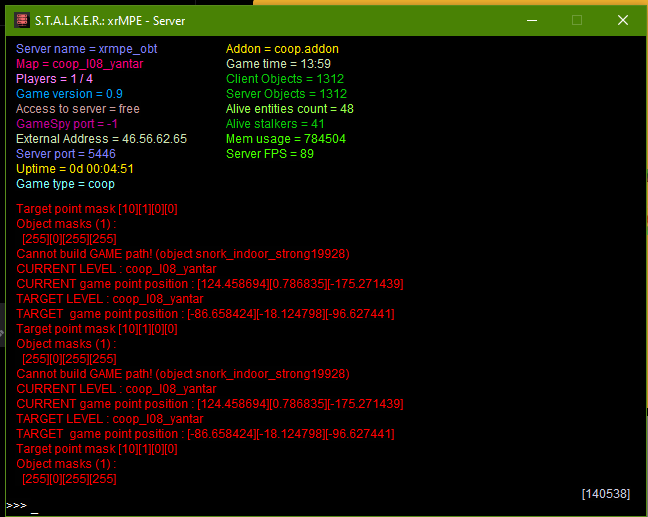Click 'Server FPS = 89' line
The image size is (648, 517).
pos(270,154)
